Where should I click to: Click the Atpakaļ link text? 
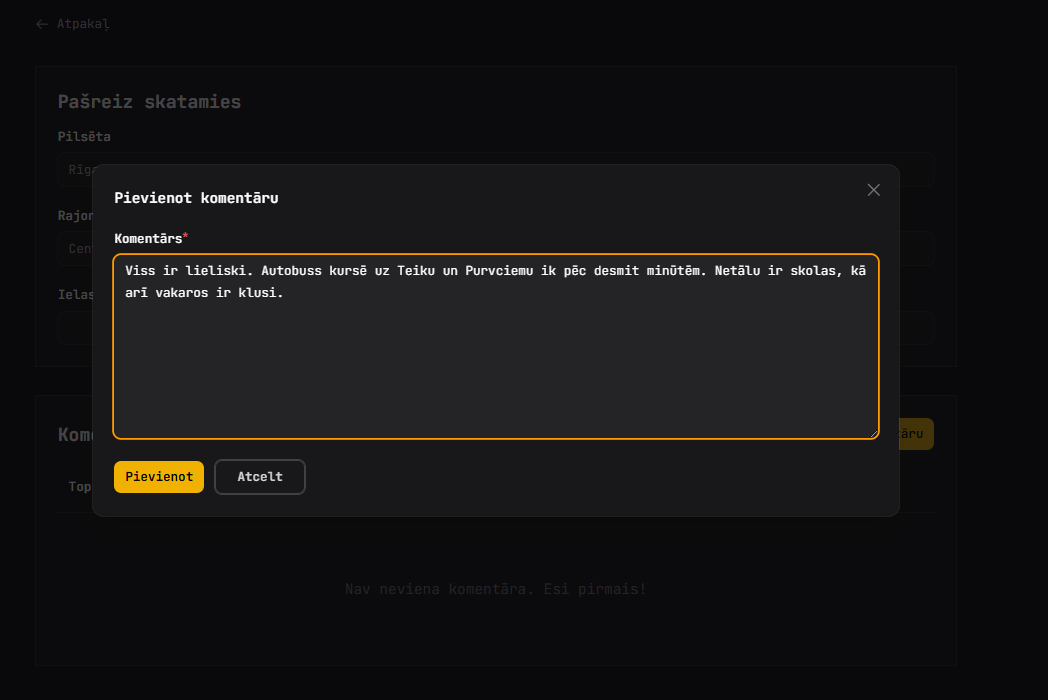(x=83, y=24)
